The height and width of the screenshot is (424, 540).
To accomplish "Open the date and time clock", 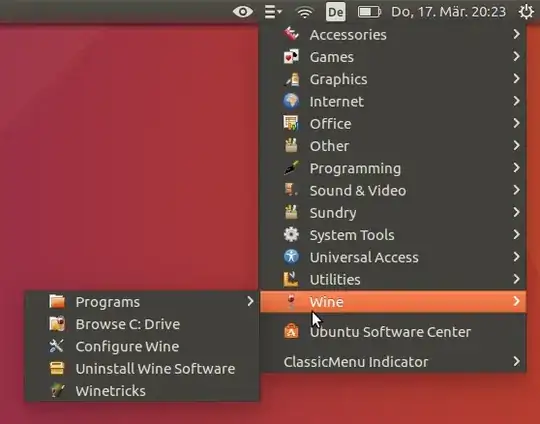I will (x=449, y=12).
